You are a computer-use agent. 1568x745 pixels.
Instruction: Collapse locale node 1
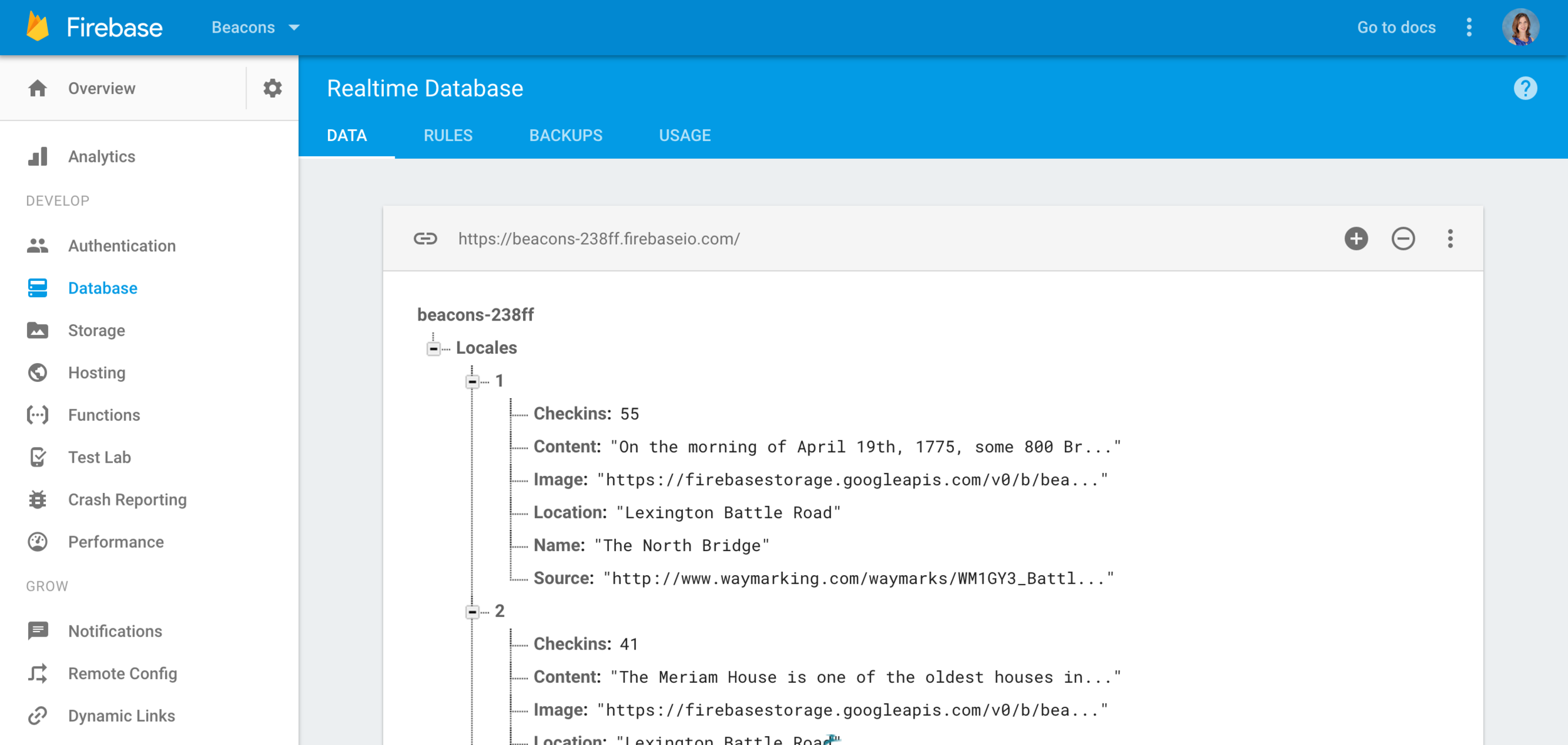[x=472, y=381]
